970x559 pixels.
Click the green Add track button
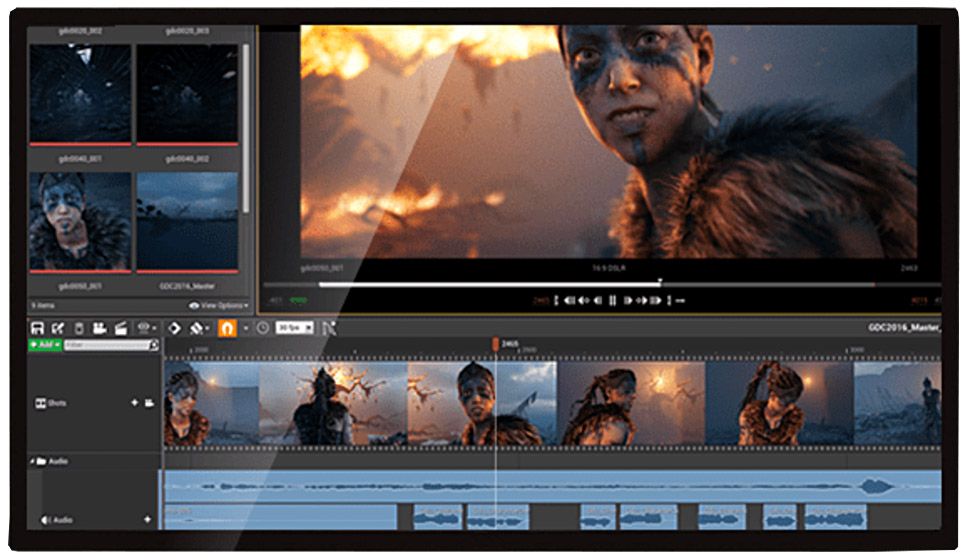[45, 344]
